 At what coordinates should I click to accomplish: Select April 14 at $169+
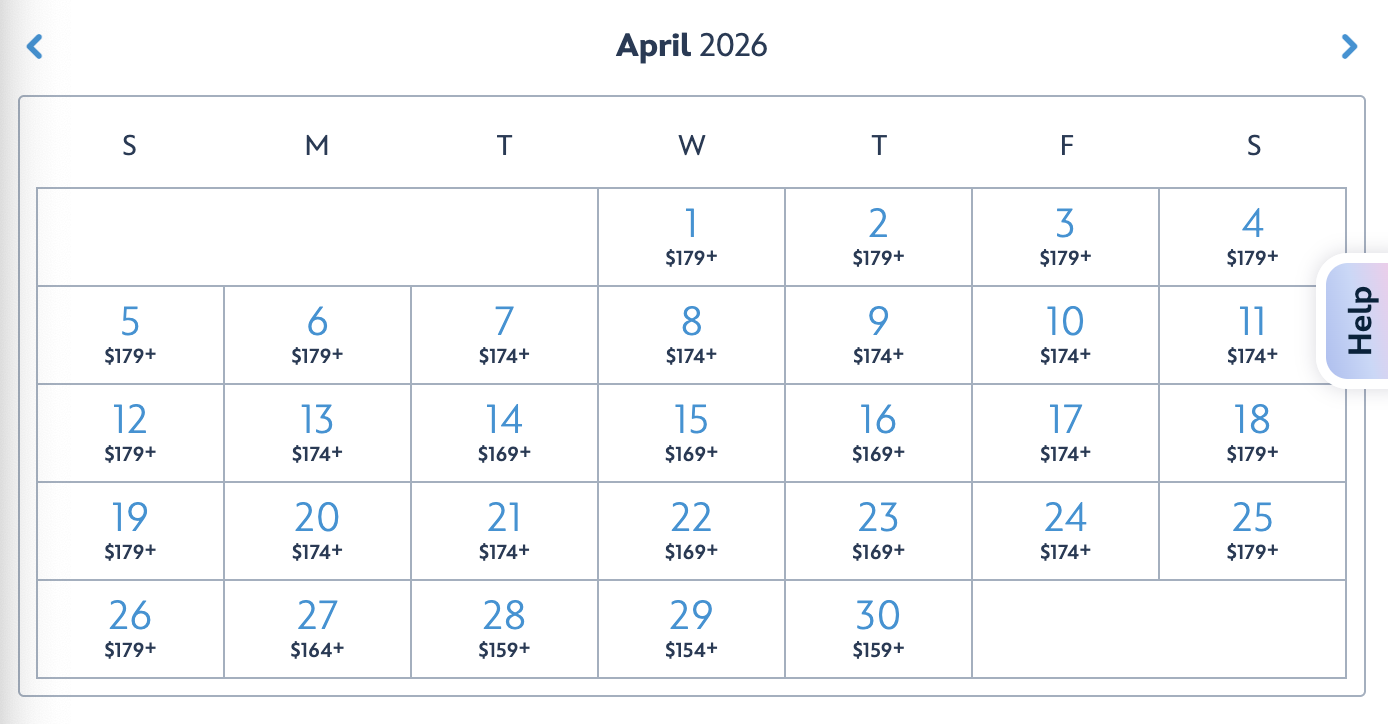pyautogui.click(x=504, y=433)
